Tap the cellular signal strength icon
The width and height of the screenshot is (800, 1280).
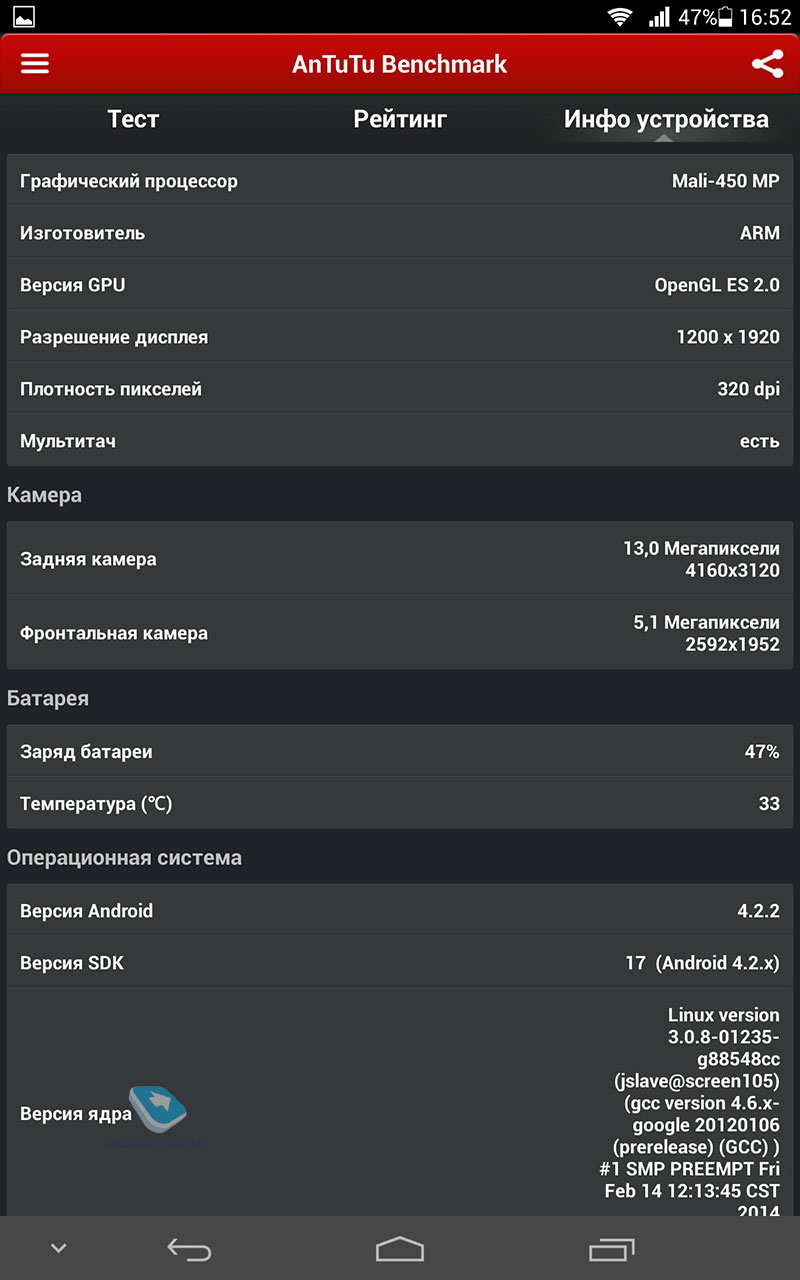(658, 17)
